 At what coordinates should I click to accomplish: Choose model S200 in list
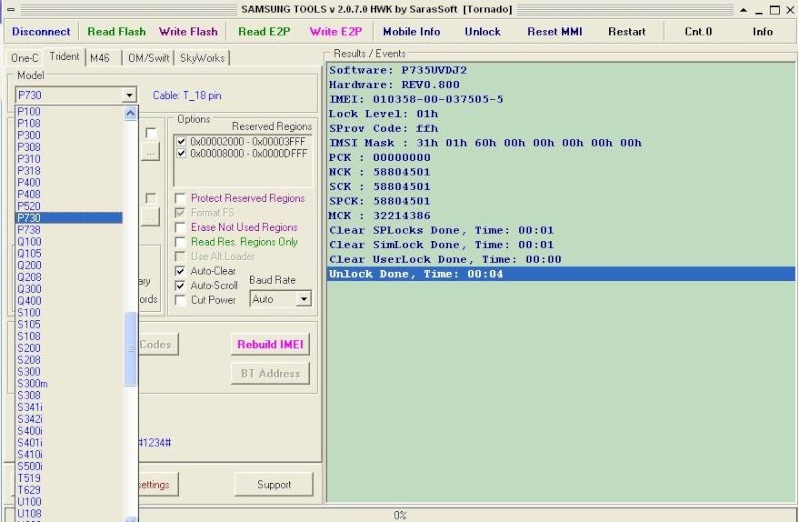[x=69, y=348]
